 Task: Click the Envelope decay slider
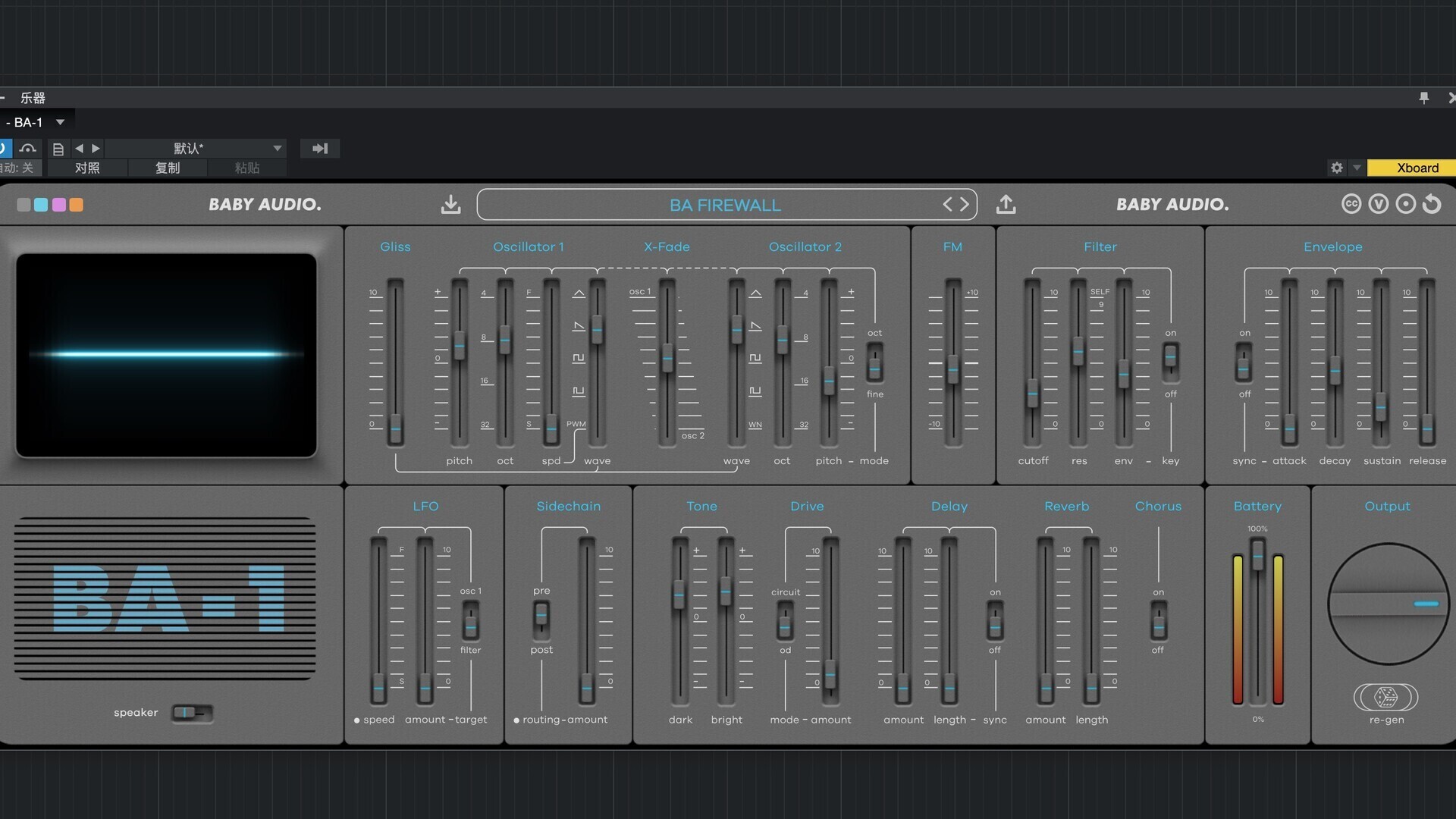[1335, 362]
